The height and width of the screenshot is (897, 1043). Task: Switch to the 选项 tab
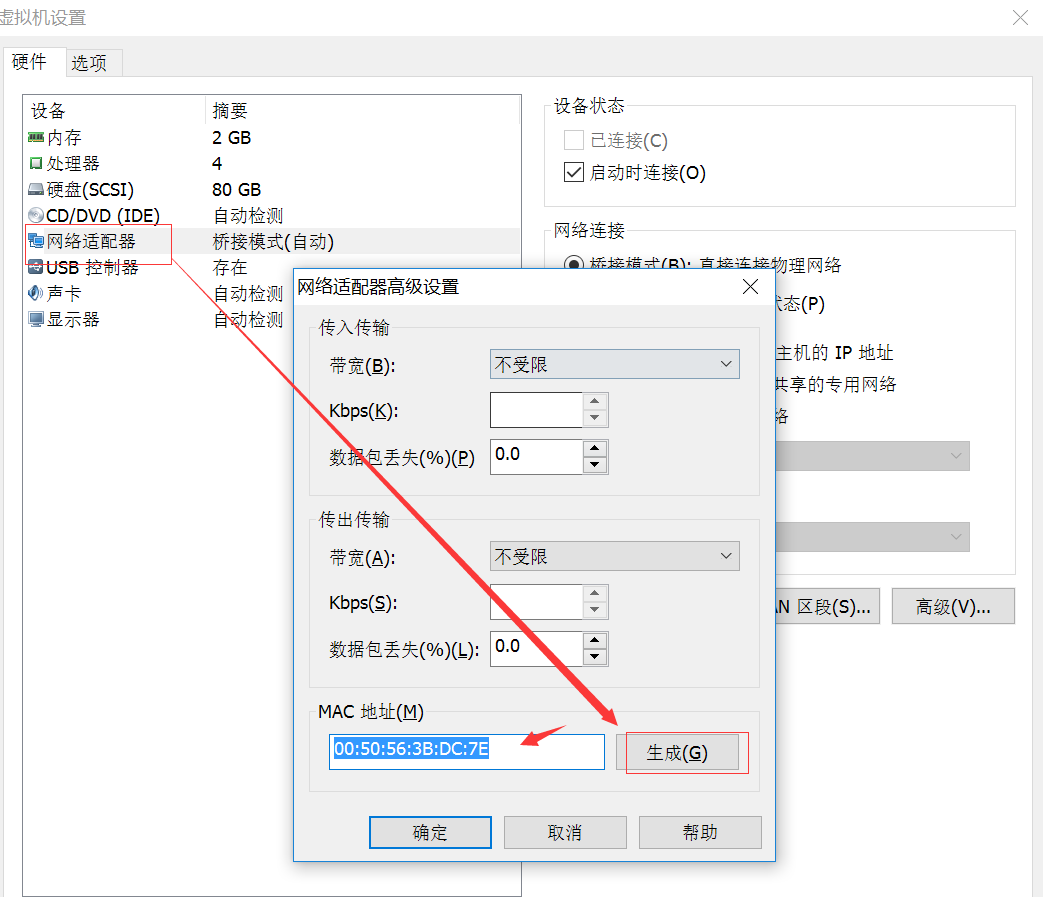point(93,63)
